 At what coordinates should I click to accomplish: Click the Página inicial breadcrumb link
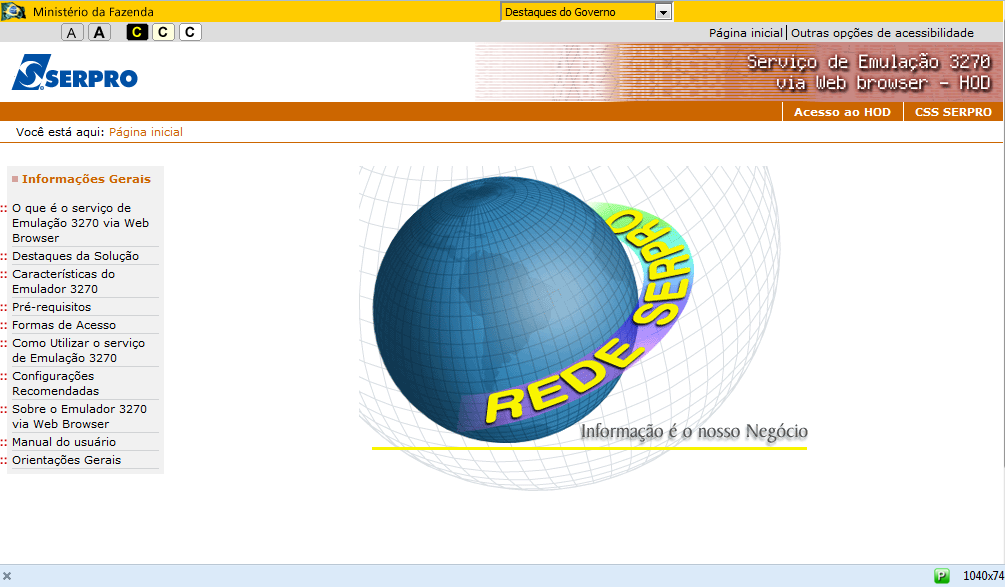145,132
